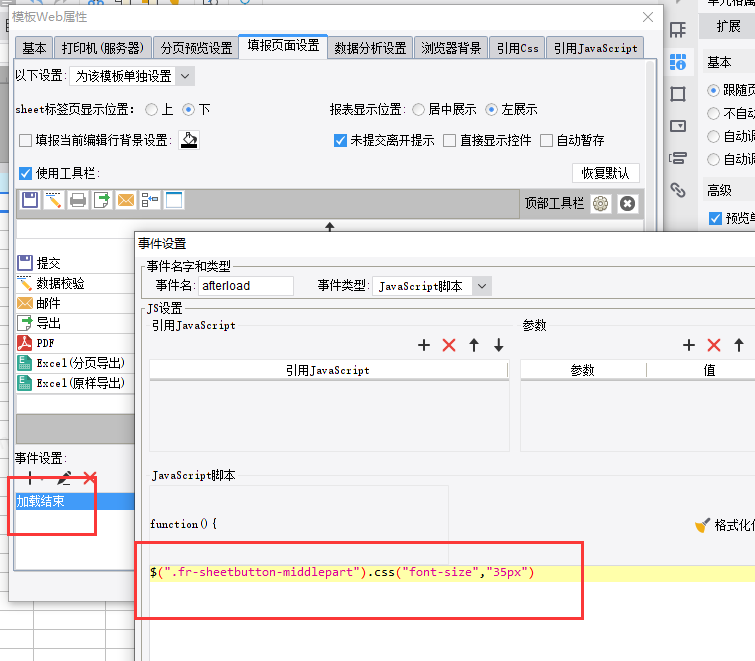Click the data verification pencil icon in the toolbar
The width and height of the screenshot is (755, 661).
point(53,200)
